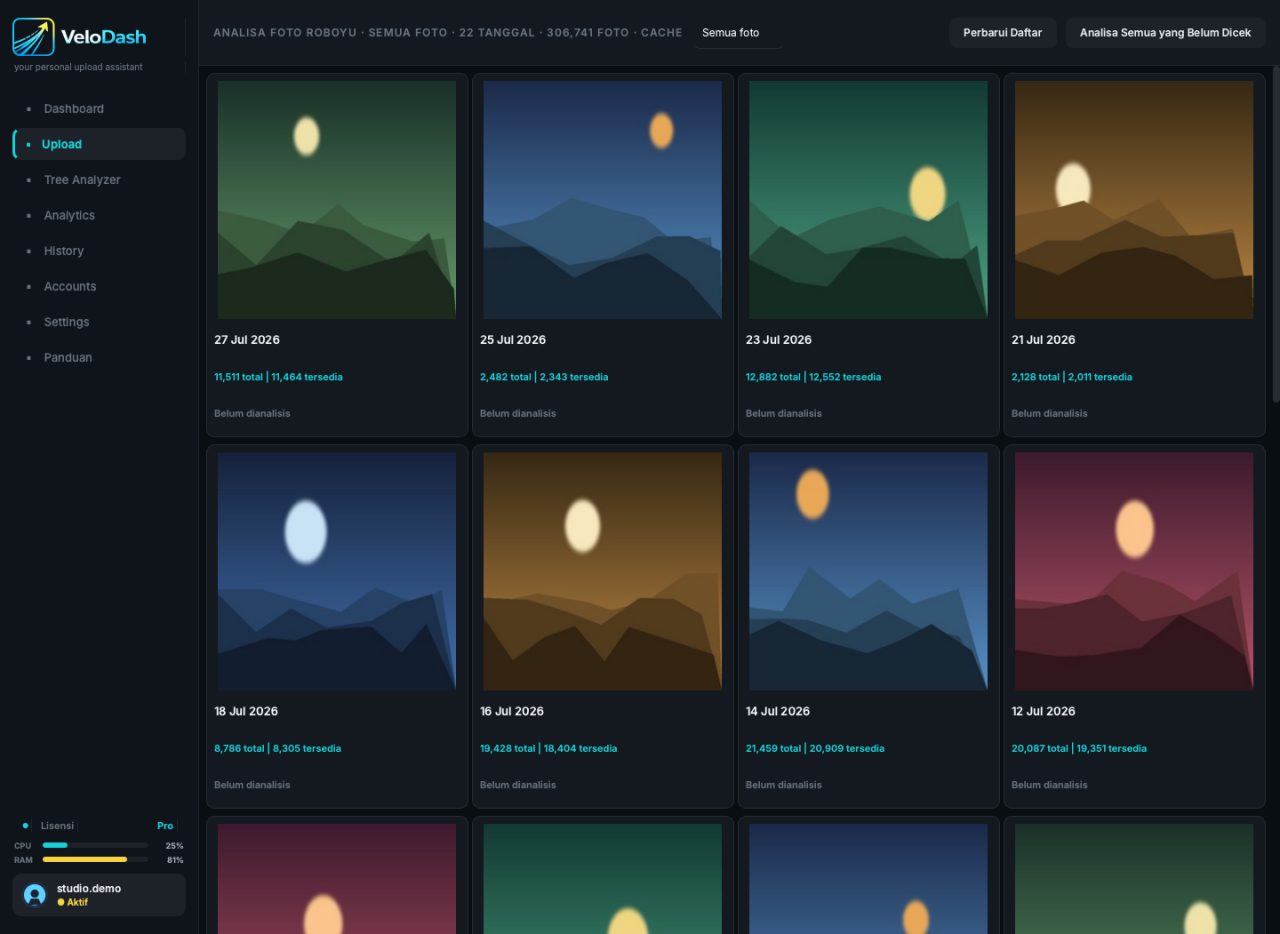
Task: Open Dashboard in the sidebar
Action: (99, 109)
